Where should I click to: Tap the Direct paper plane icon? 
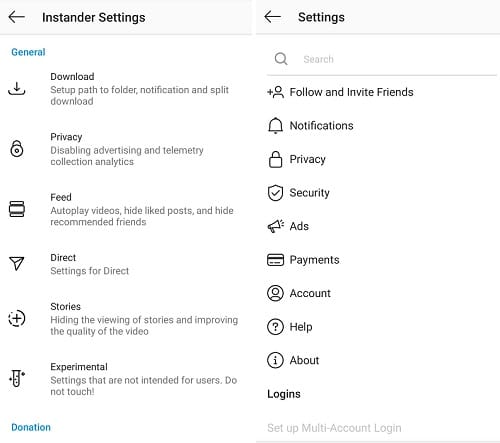pos(17,263)
